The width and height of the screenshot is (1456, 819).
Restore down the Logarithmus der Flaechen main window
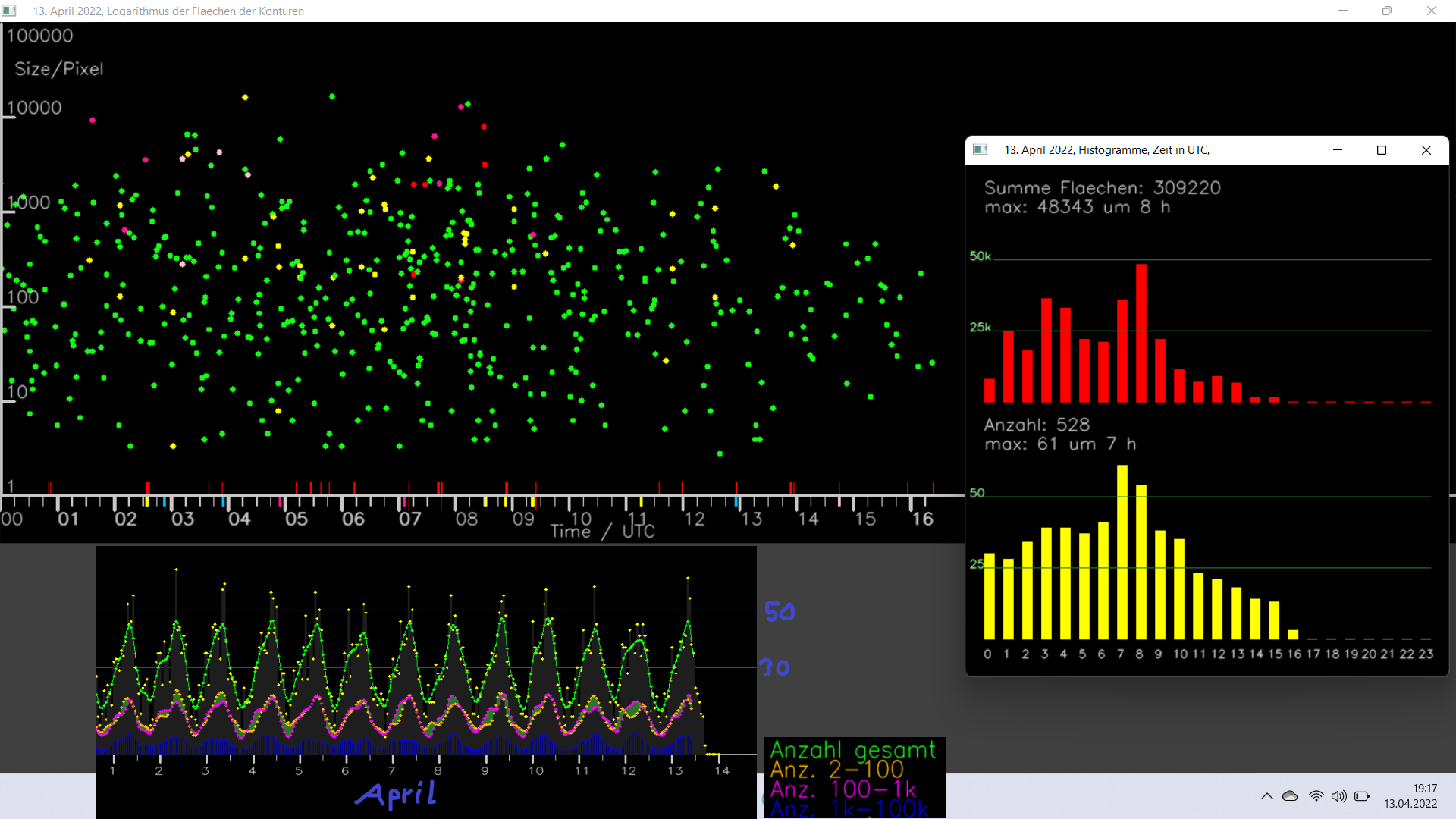[x=1387, y=11]
